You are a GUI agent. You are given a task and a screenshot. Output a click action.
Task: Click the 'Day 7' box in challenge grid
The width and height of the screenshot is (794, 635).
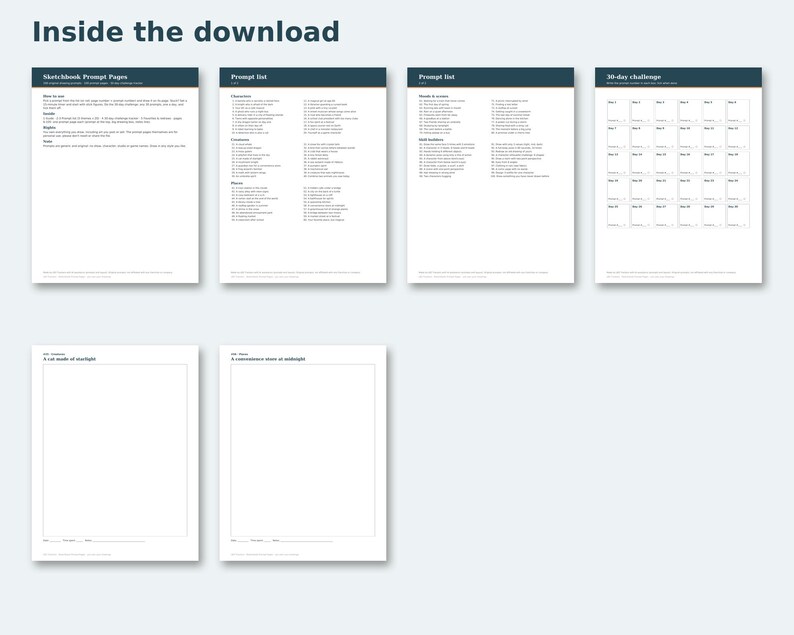[x=618, y=138]
